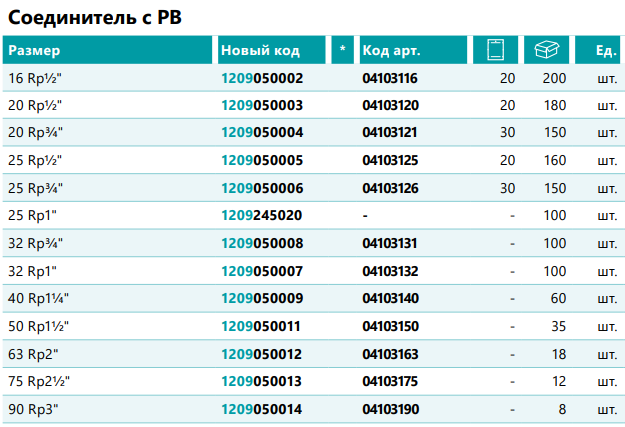The width and height of the screenshot is (625, 427).
Task: Click size cell '16 Rp½"'
Action: 35,78
